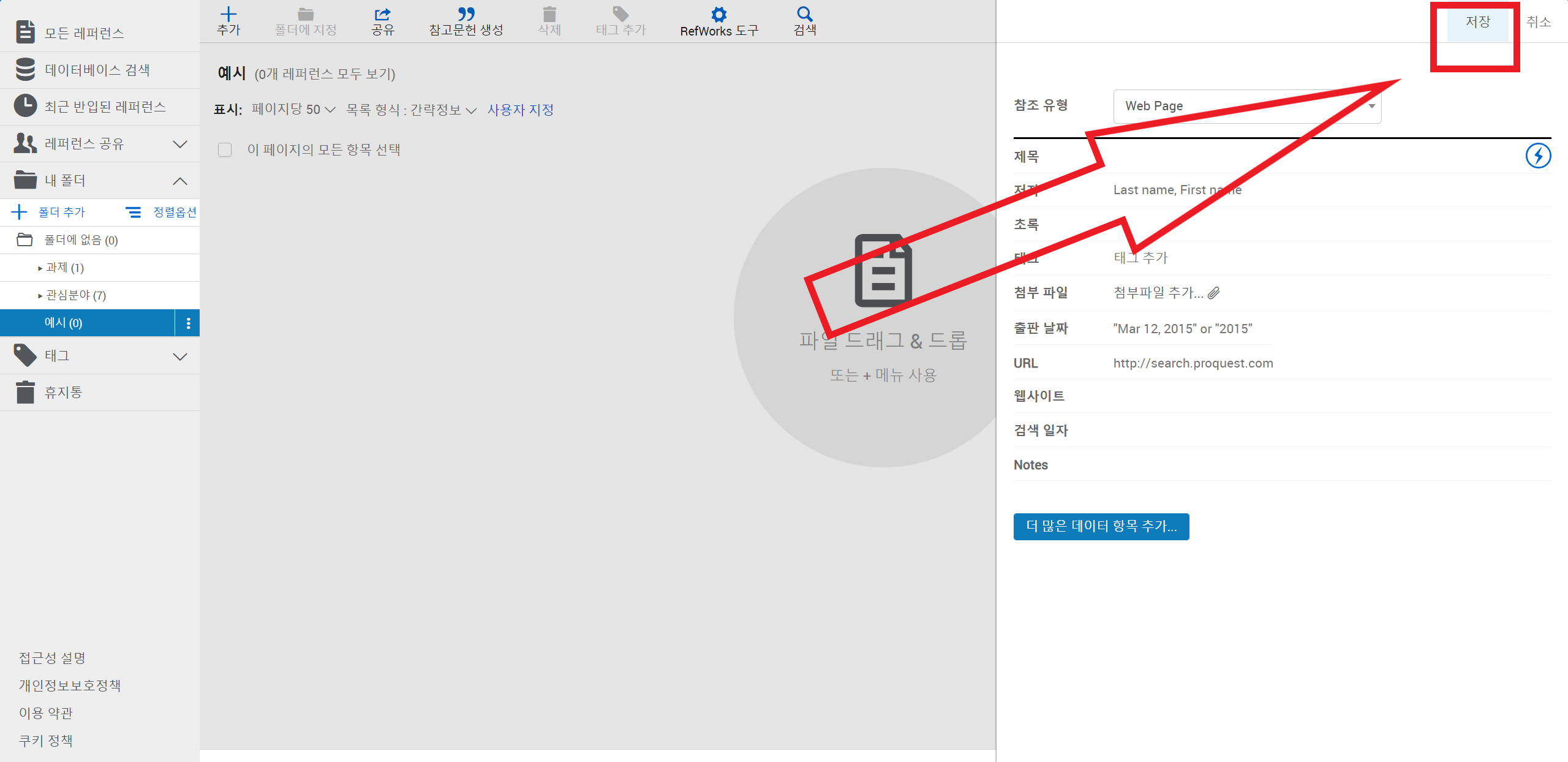The width and height of the screenshot is (1568, 762).
Task: Click 더 많은 데이터 항목 추가 button
Action: 1101,526
